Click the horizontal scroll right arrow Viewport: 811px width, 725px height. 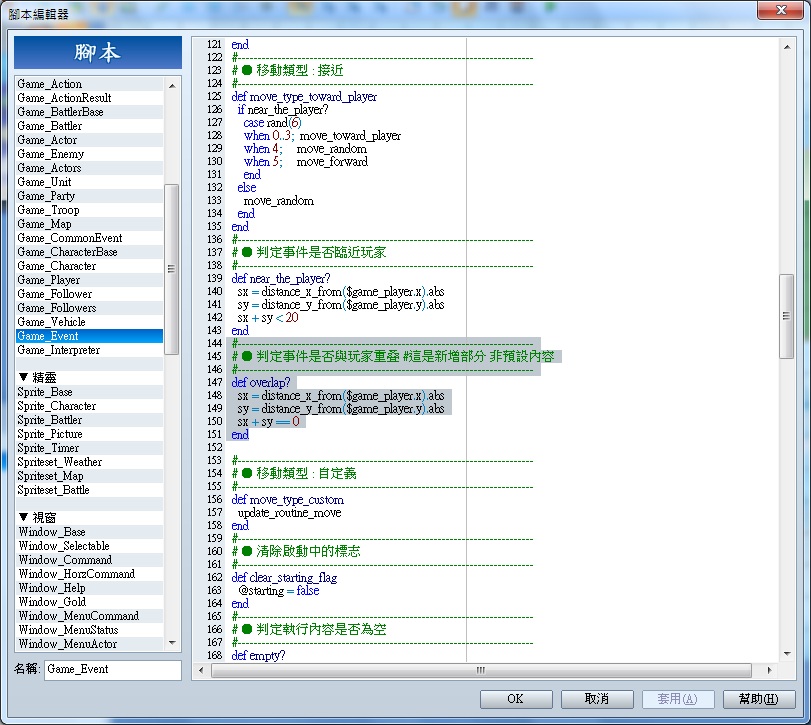pyautogui.click(x=770, y=670)
